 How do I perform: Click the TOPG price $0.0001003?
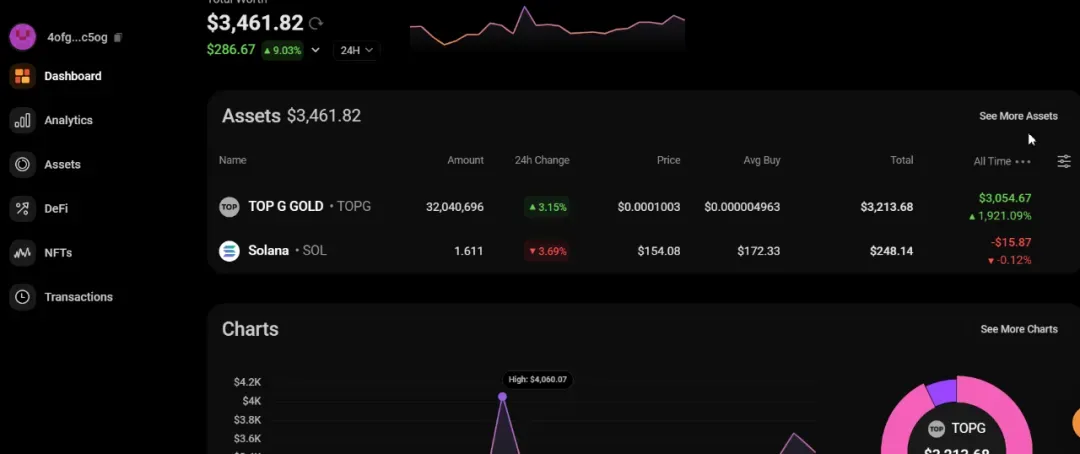(x=649, y=207)
